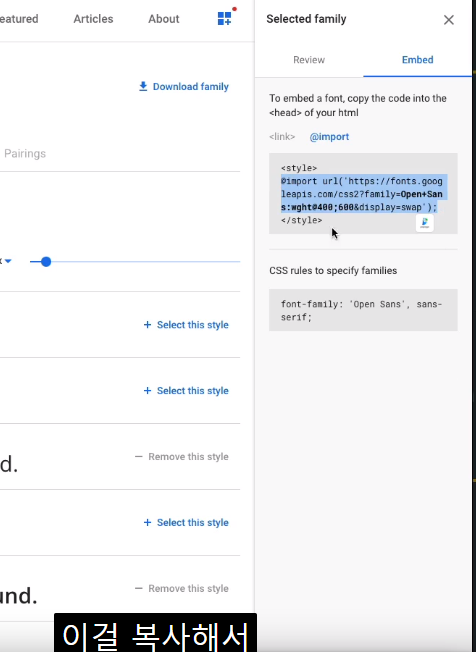Select the <link> embed option

point(282,136)
